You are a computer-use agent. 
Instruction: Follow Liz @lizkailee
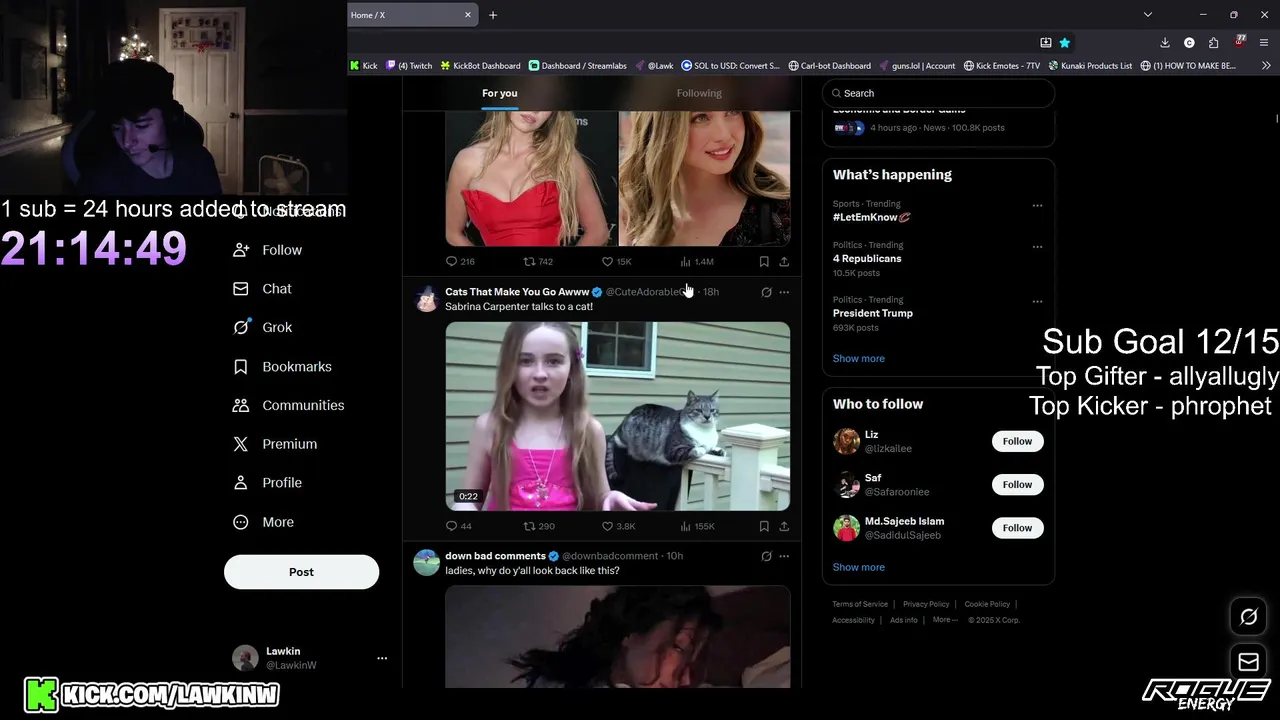coord(1017,441)
